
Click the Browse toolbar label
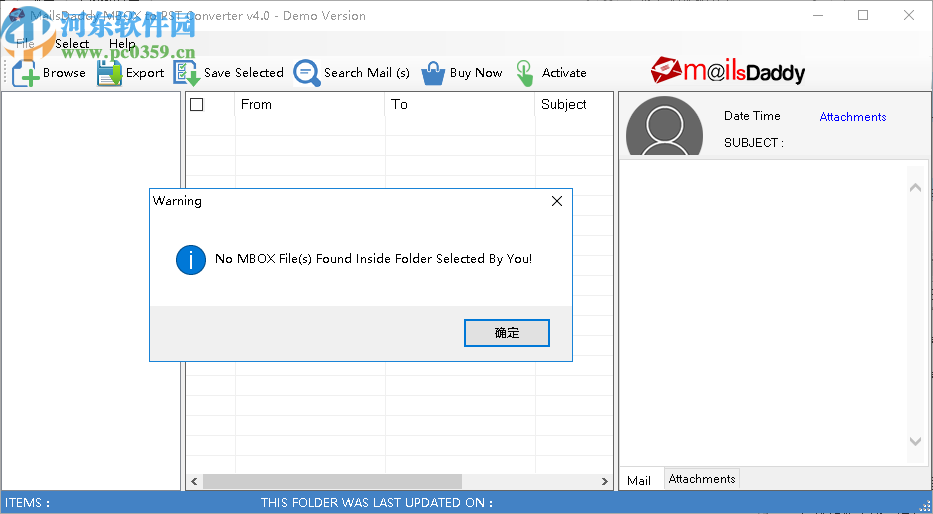[x=64, y=73]
